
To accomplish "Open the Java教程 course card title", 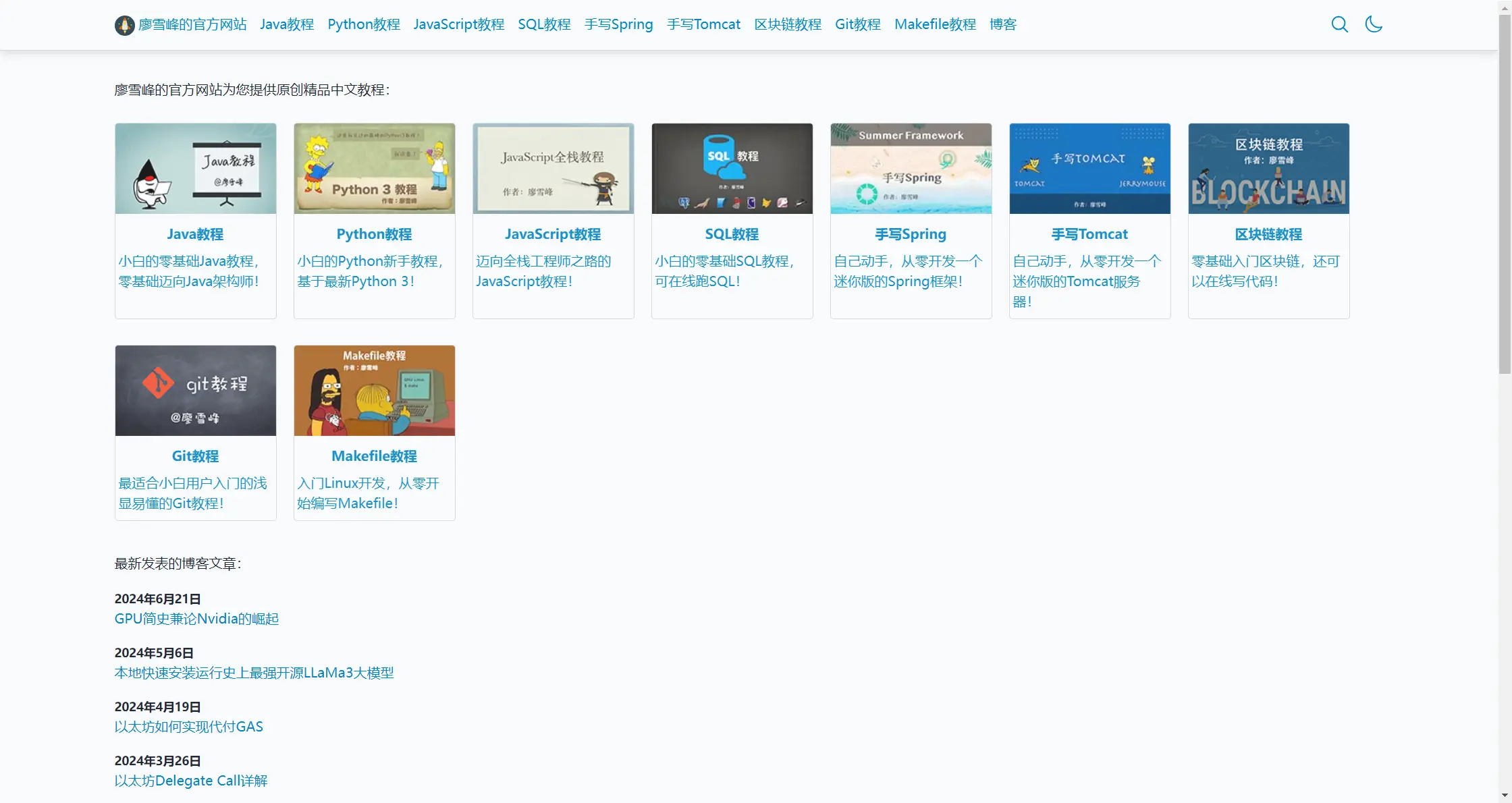I will (x=195, y=234).
